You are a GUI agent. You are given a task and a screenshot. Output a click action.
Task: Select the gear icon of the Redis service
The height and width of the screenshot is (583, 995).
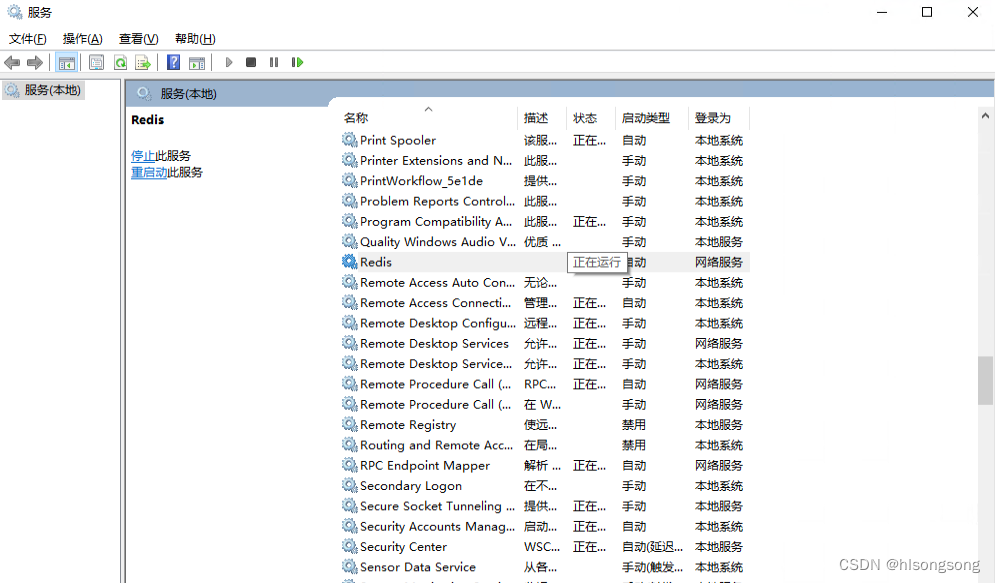point(350,261)
